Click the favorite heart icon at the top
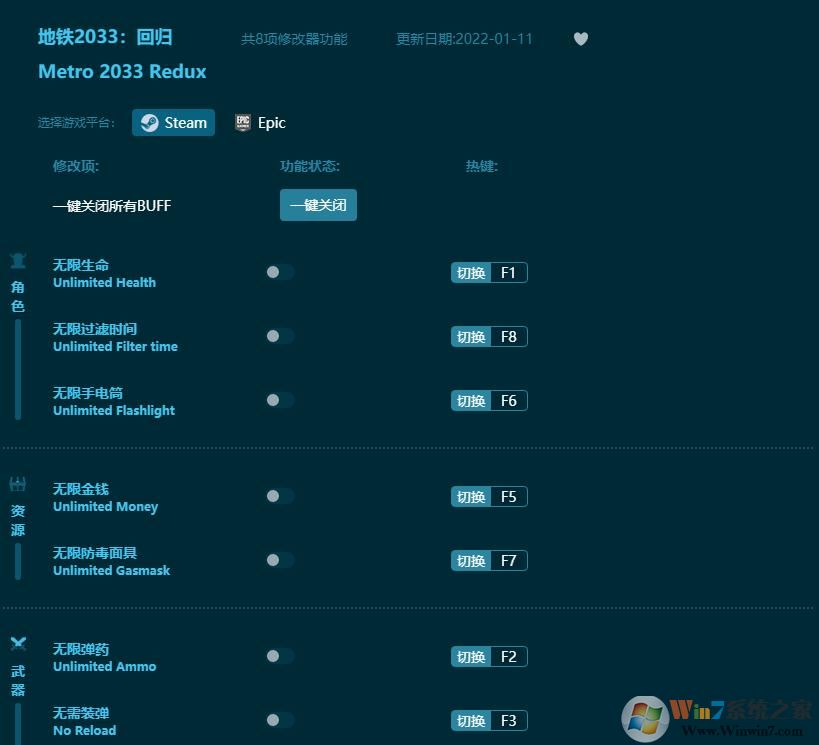 coord(580,39)
